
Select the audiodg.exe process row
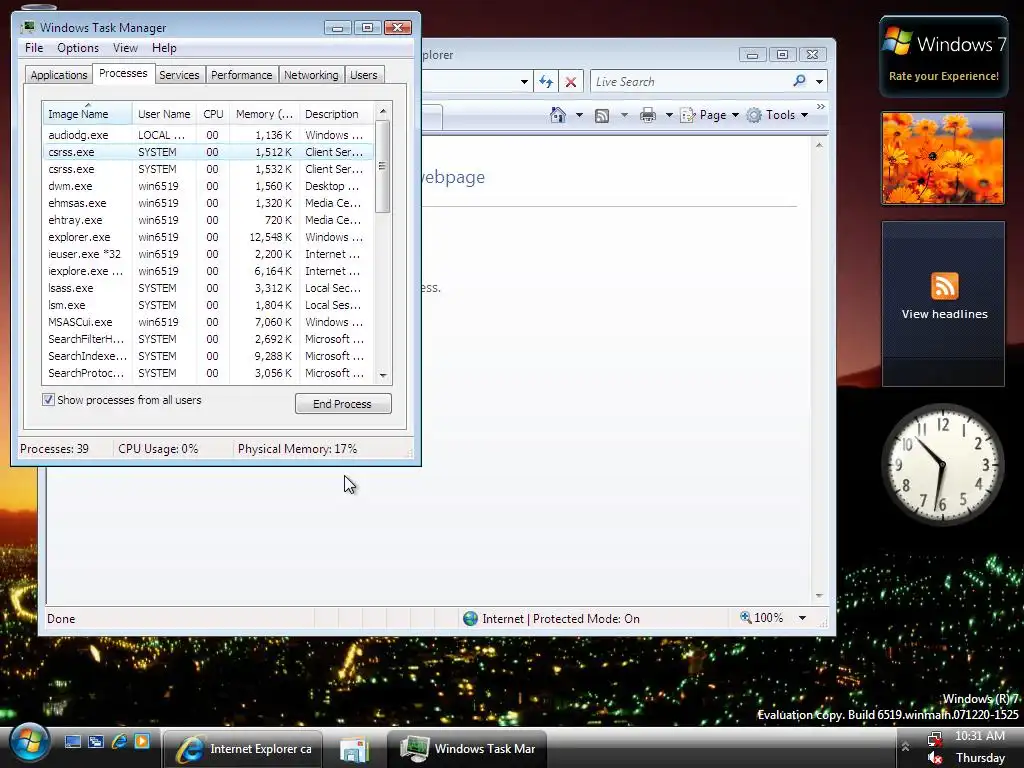(x=208, y=135)
